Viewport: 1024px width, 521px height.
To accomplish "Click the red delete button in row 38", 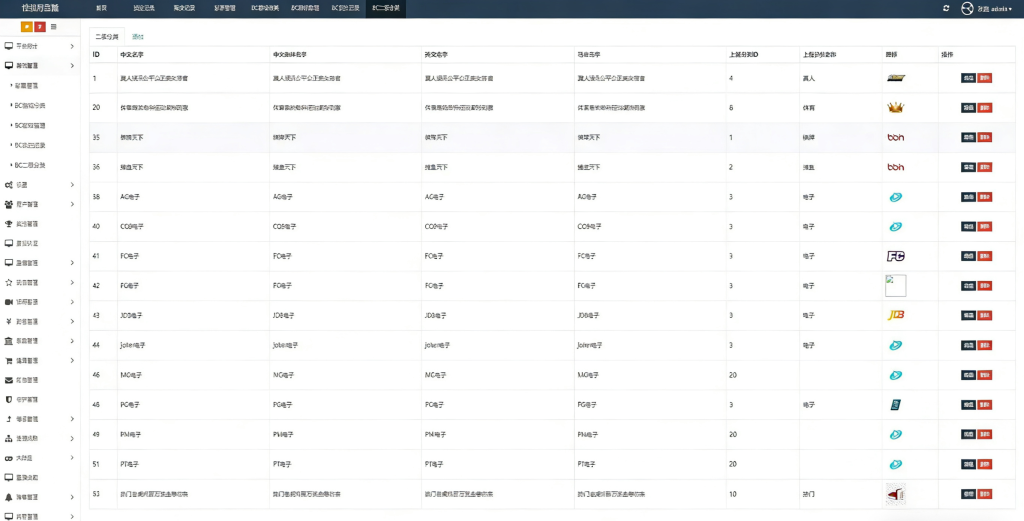I will click(x=984, y=197).
